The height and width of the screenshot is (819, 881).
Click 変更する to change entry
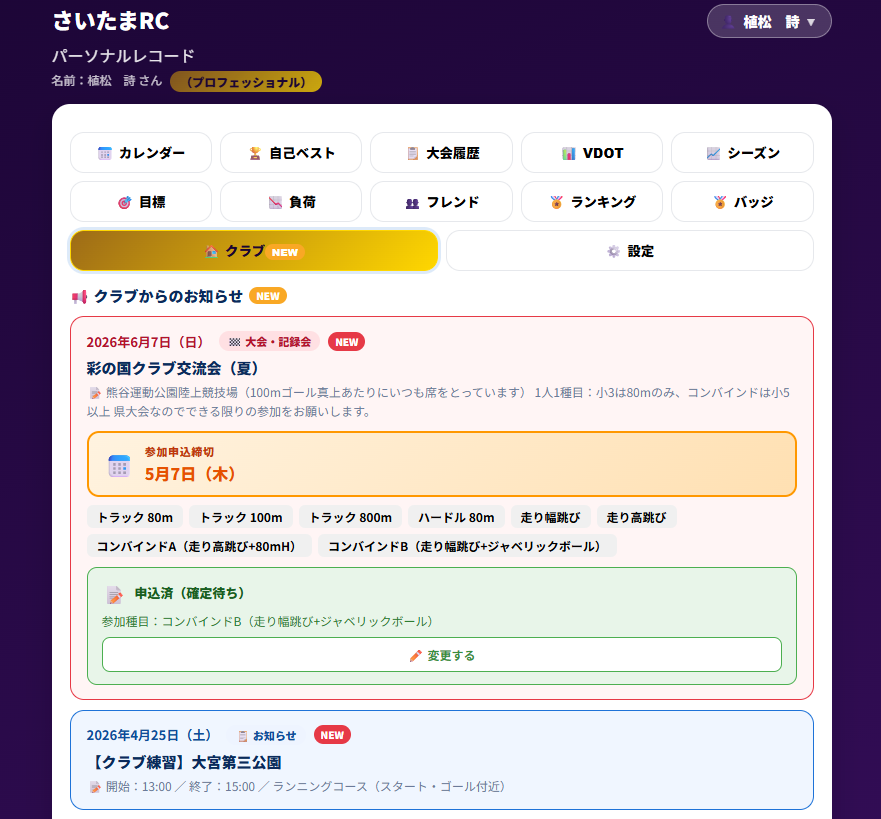point(442,654)
